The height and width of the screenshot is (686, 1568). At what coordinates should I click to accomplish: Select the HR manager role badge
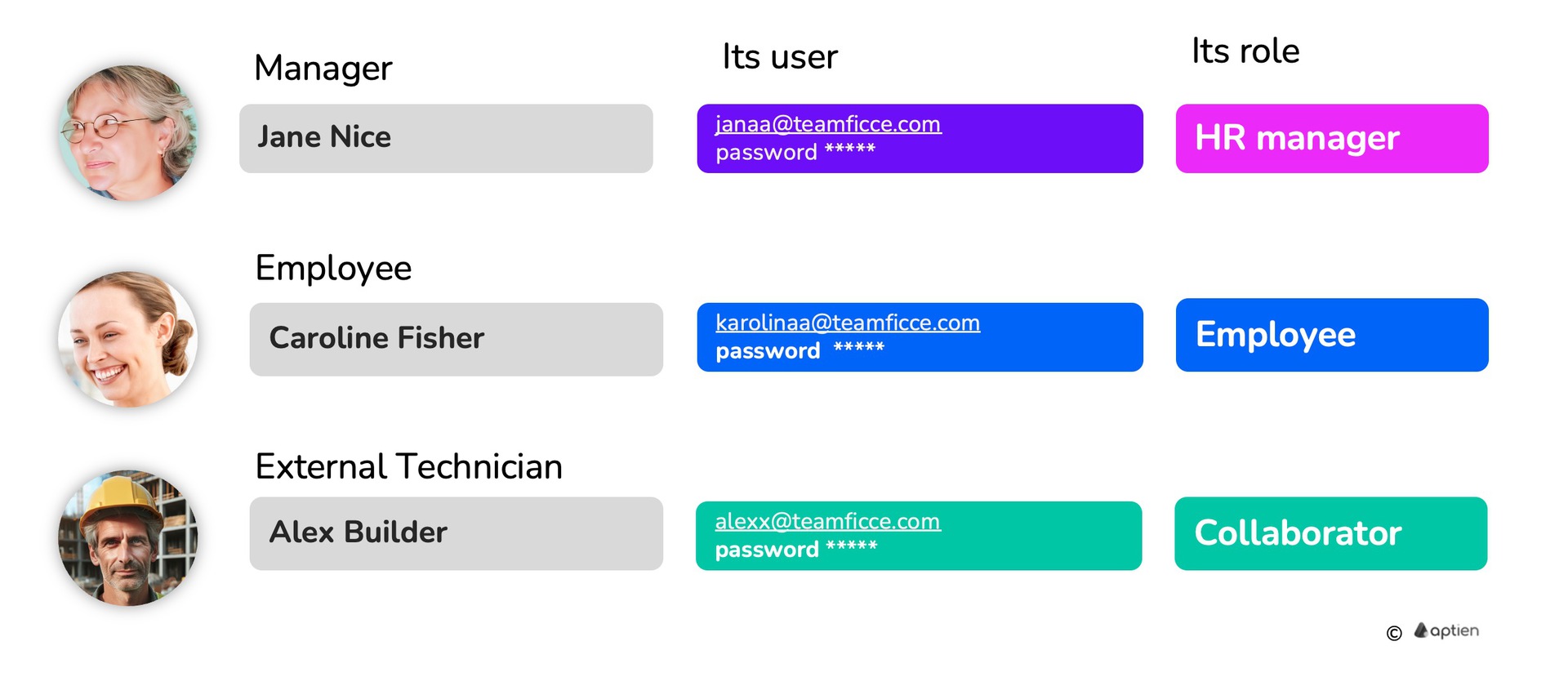point(1331,138)
